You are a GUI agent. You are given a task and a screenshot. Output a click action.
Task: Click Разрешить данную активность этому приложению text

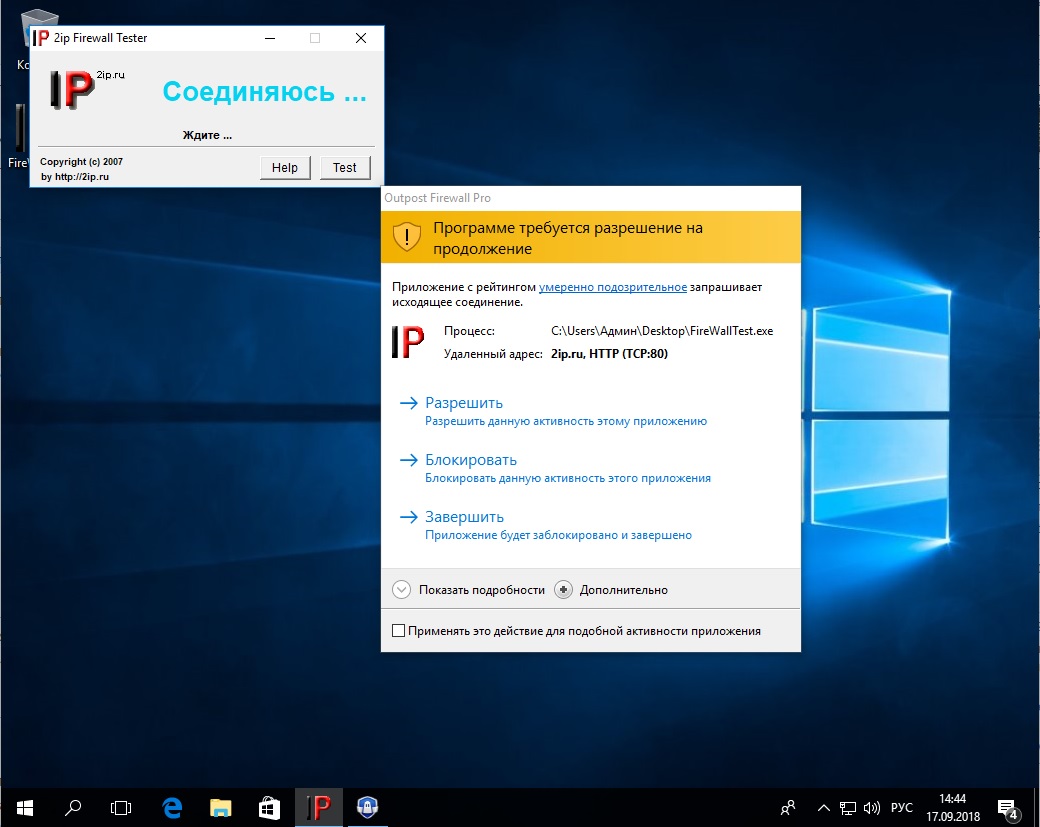566,421
